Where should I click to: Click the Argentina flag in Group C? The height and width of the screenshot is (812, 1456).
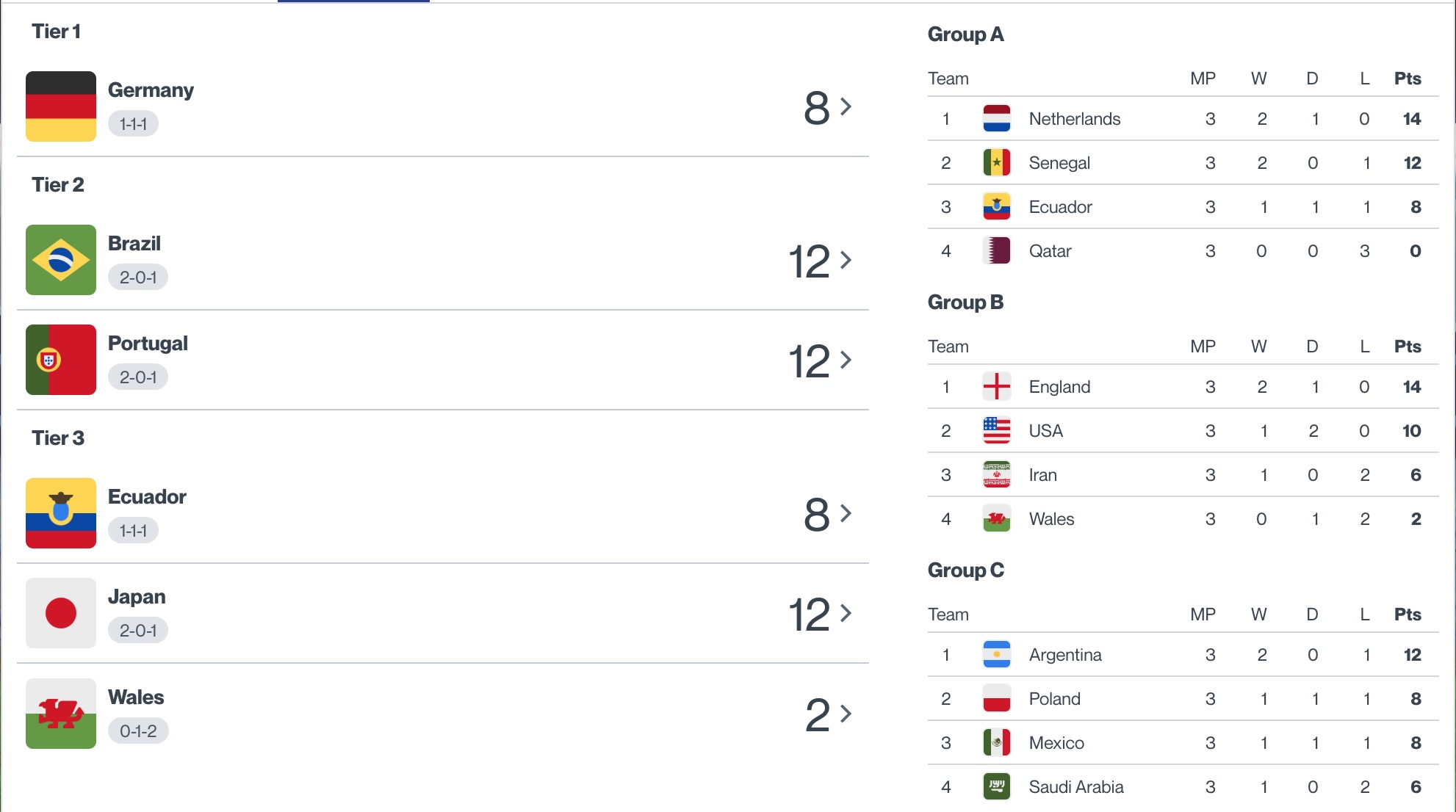pos(997,655)
